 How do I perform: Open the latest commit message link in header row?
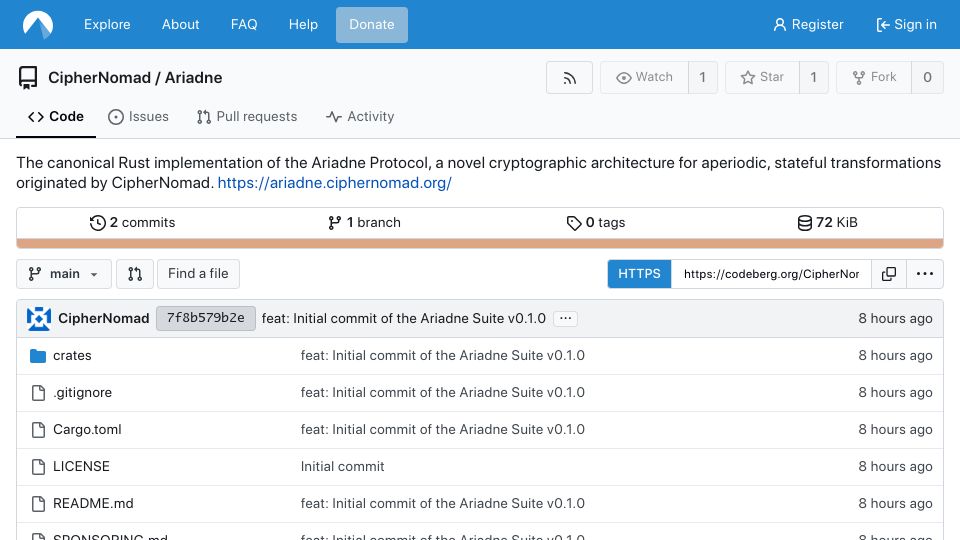coord(403,318)
